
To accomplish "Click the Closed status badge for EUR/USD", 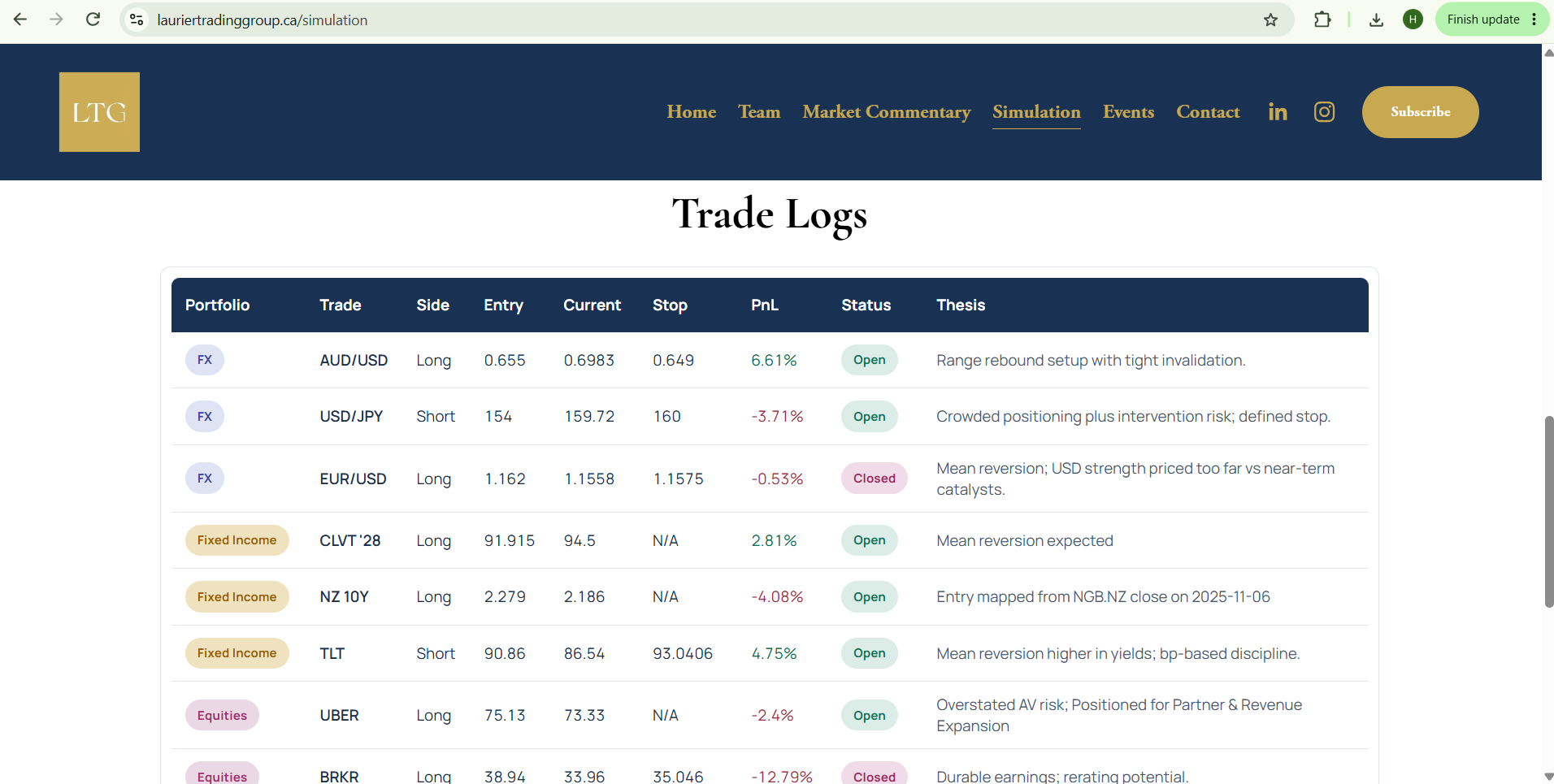I will tap(874, 479).
